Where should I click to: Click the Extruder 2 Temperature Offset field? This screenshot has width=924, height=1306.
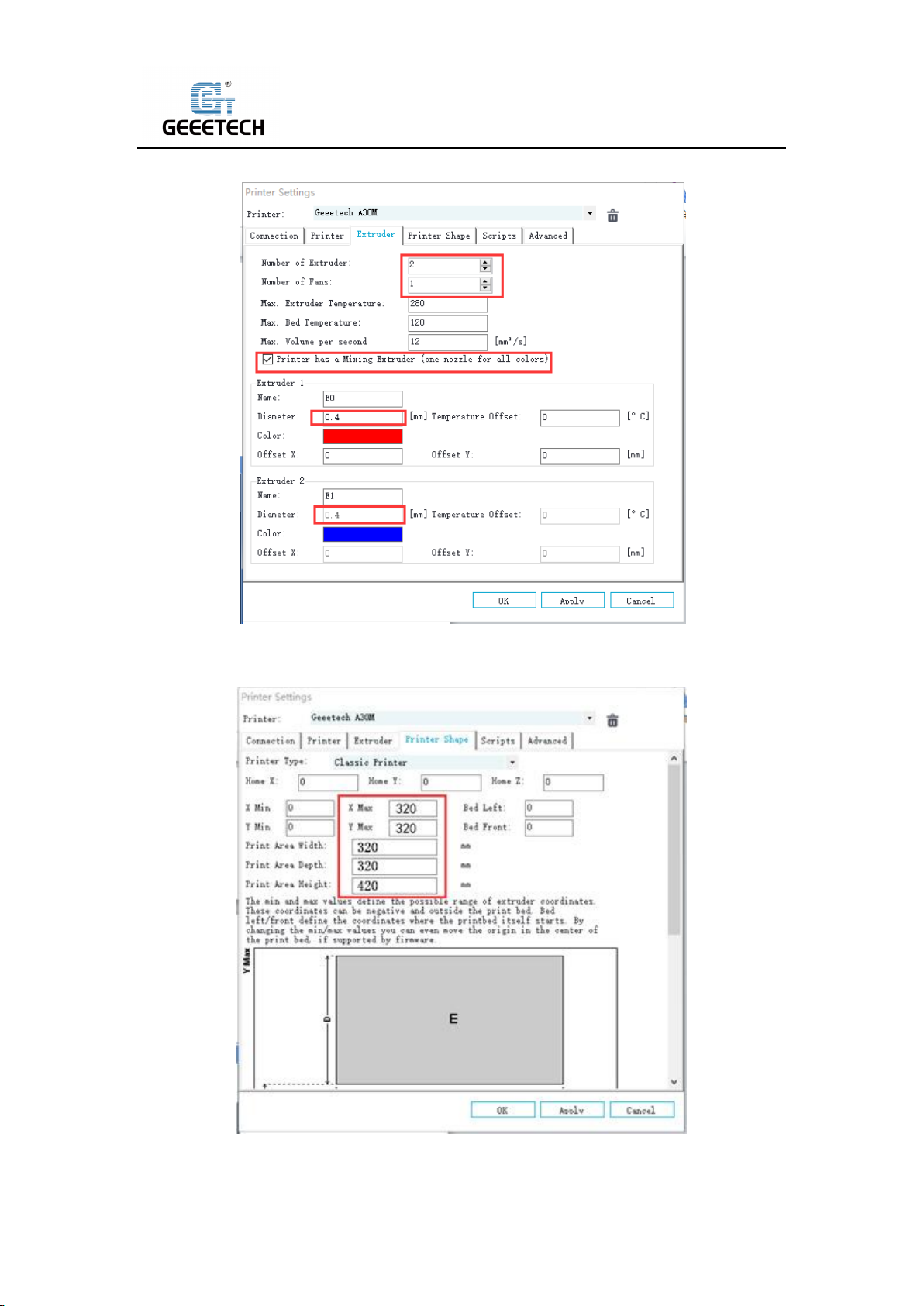coord(580,515)
